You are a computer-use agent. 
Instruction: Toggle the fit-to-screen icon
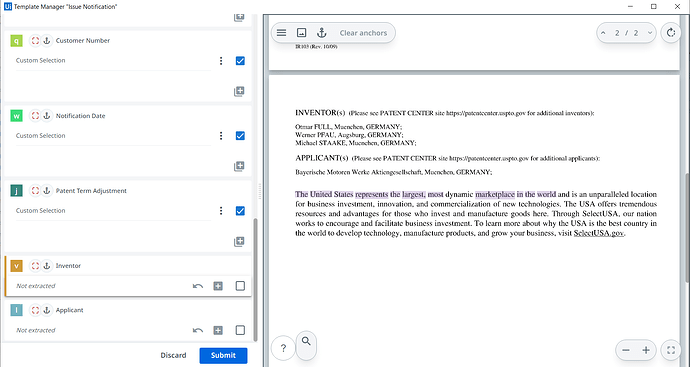[671, 350]
